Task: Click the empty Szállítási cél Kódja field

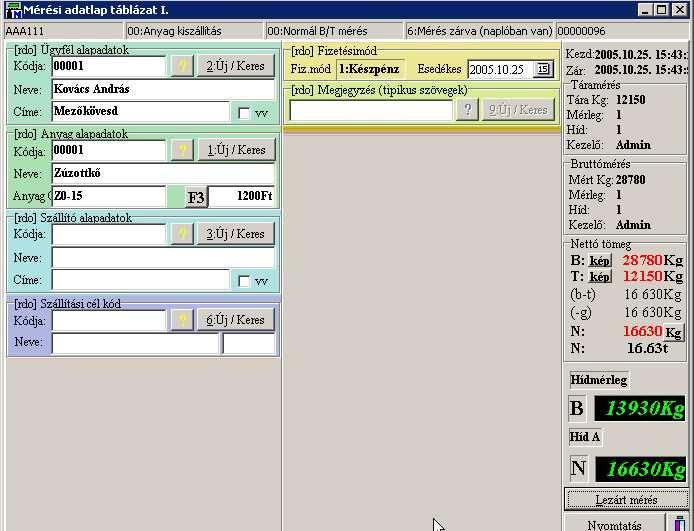Action: tap(108, 320)
